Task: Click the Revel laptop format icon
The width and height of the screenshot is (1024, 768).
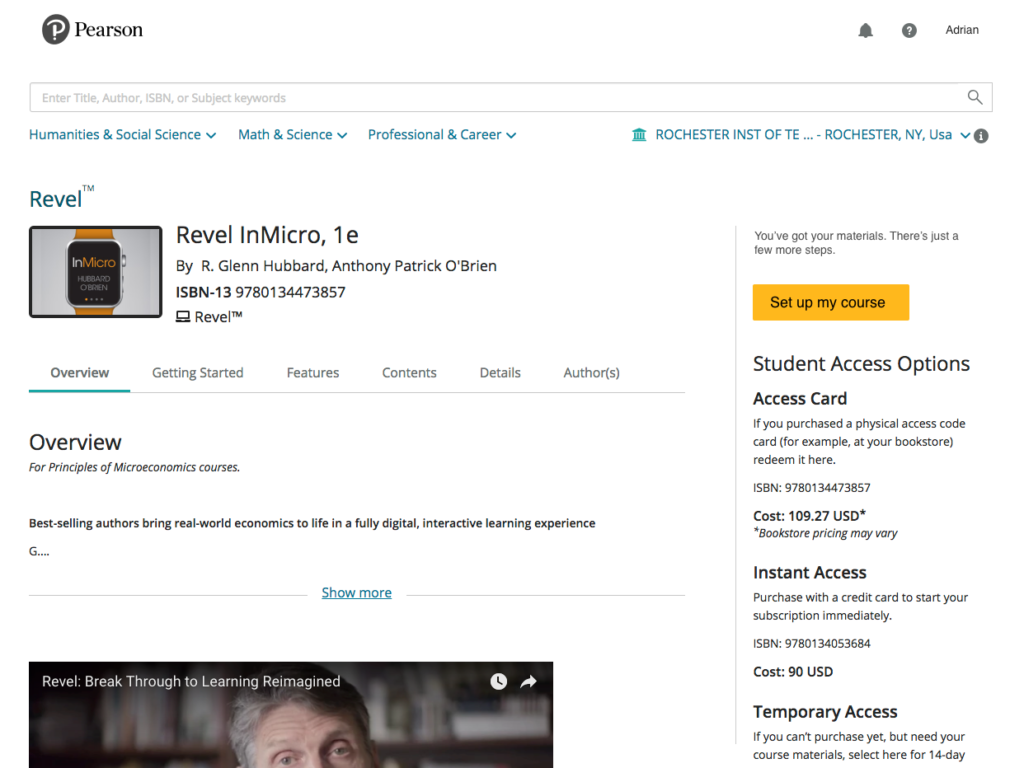Action: click(183, 317)
